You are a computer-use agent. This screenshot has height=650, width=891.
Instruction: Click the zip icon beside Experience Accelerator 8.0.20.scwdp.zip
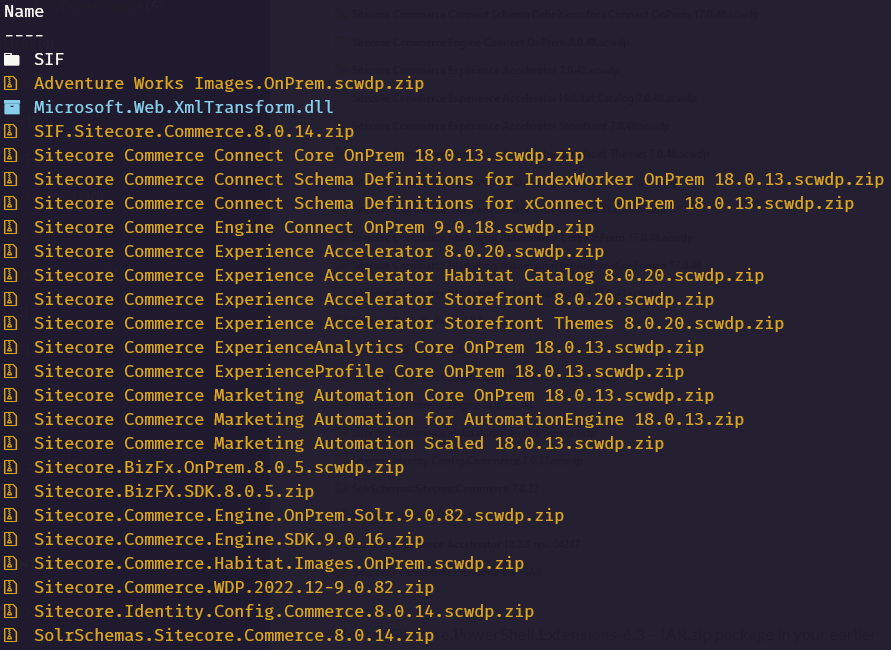[10, 251]
